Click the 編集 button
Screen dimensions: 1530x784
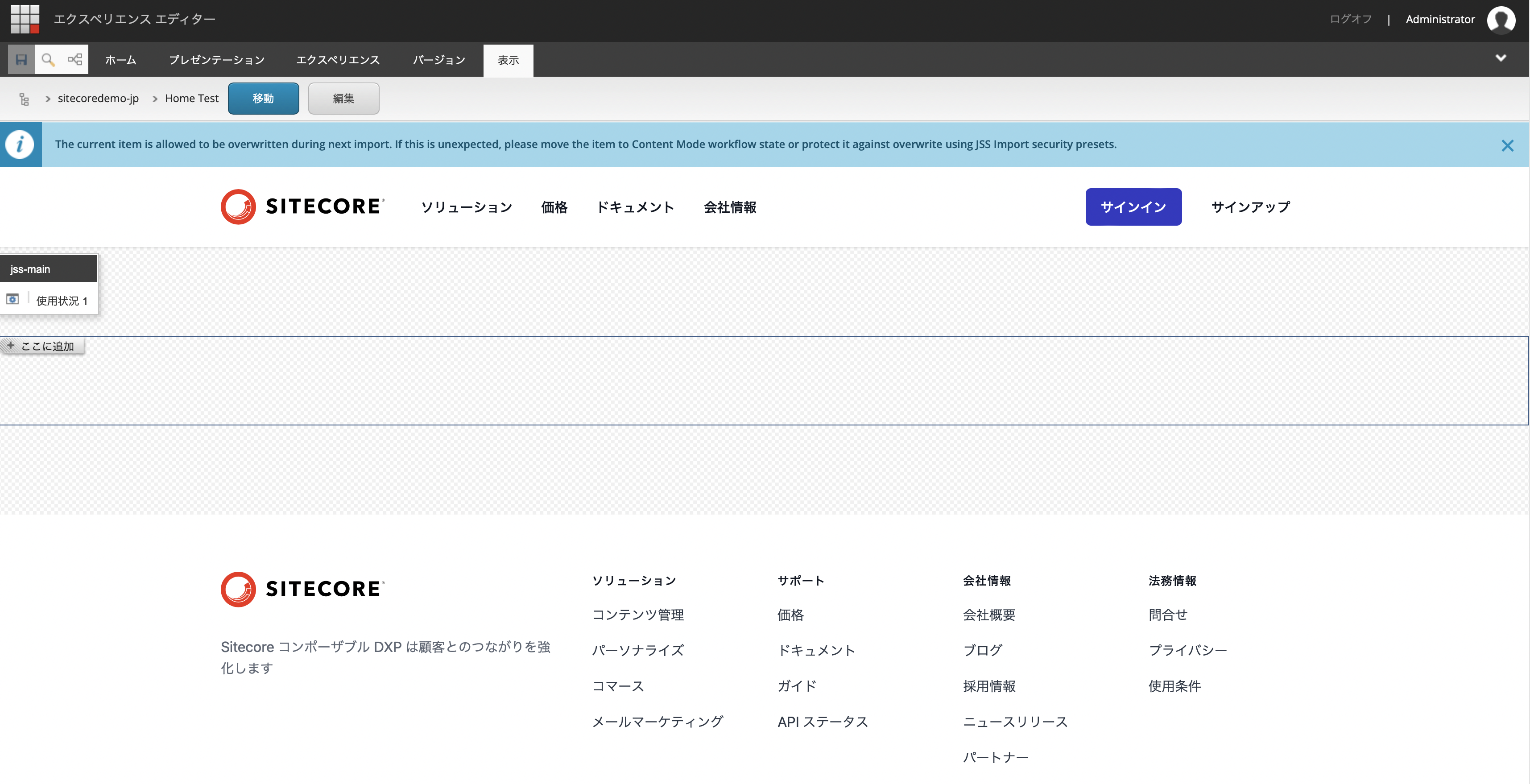(343, 99)
